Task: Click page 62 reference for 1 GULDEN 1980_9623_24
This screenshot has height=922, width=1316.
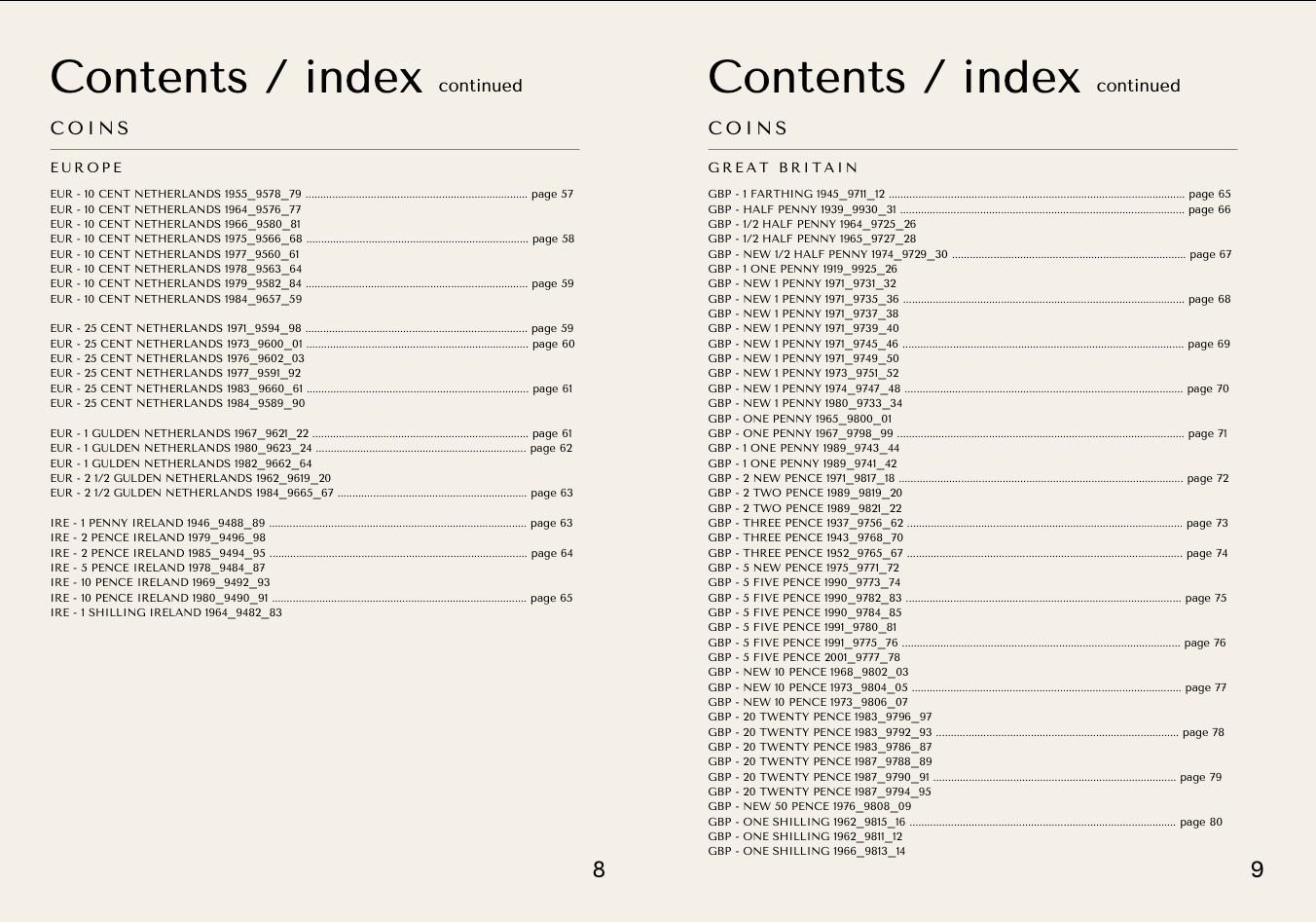Action: pyautogui.click(x=552, y=448)
